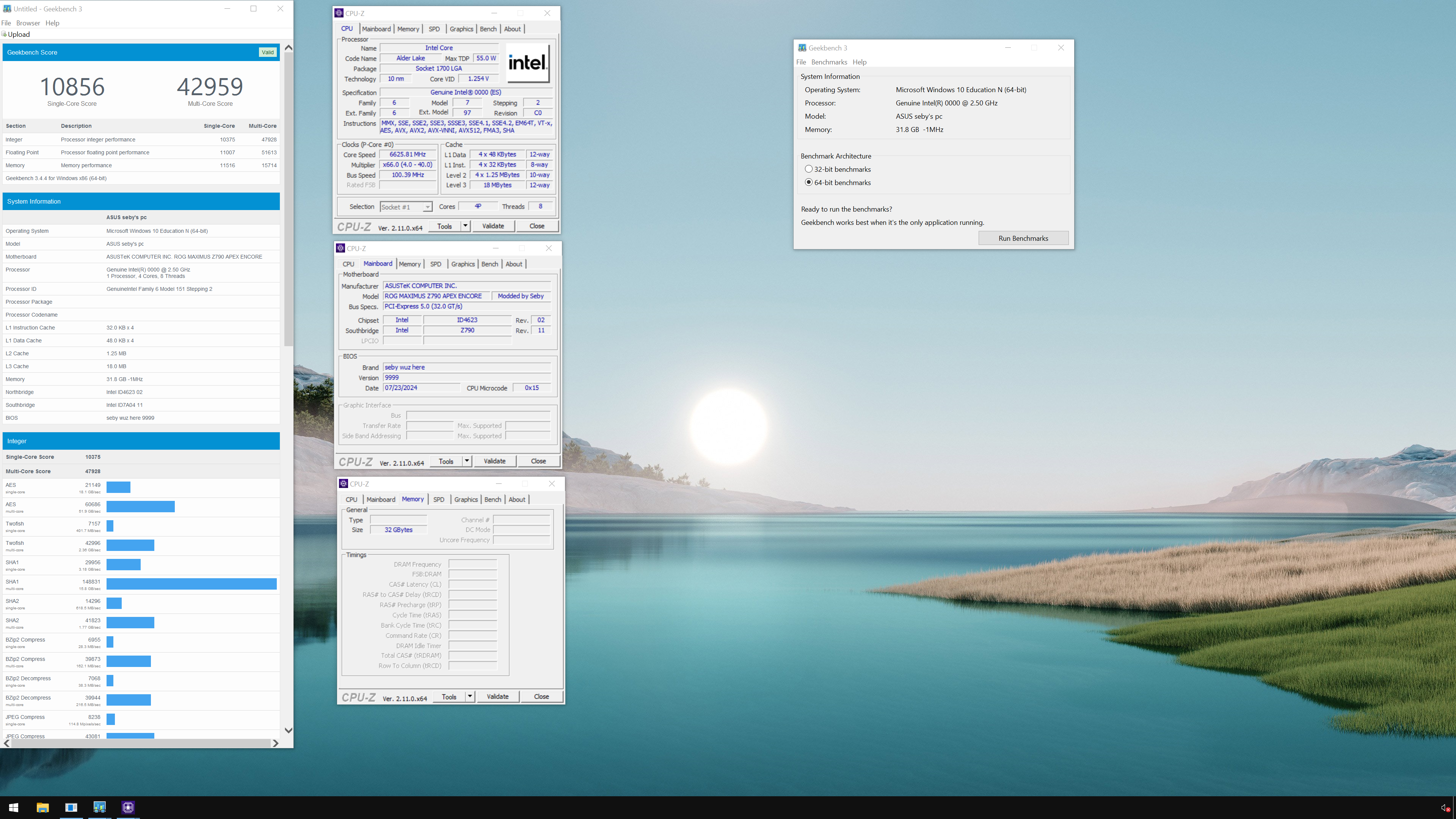Image resolution: width=1456 pixels, height=819 pixels.
Task: Click left arrow of horizontal scrollbar in Geekbench
Action: click(x=7, y=743)
